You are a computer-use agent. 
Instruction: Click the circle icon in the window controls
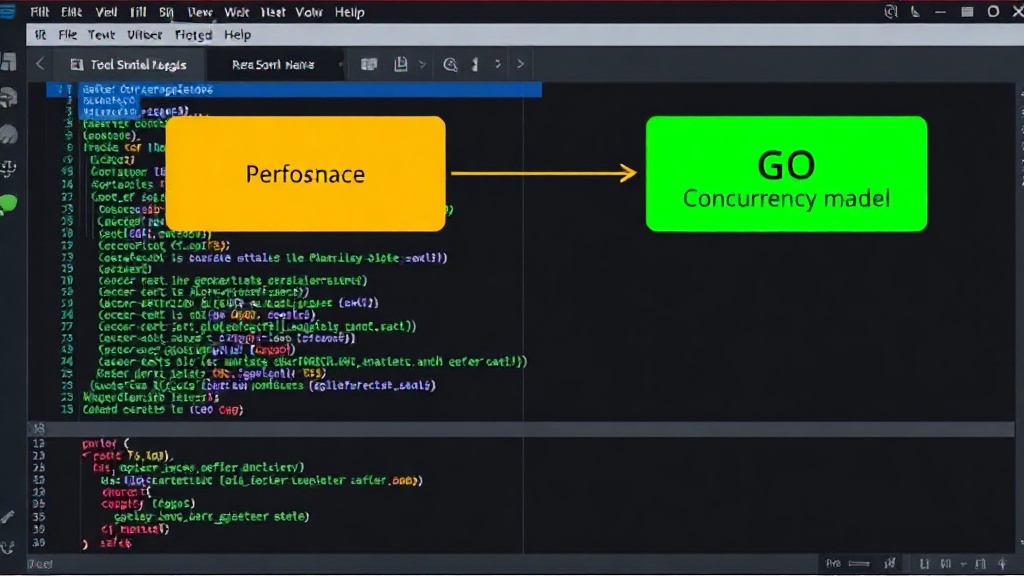[993, 11]
